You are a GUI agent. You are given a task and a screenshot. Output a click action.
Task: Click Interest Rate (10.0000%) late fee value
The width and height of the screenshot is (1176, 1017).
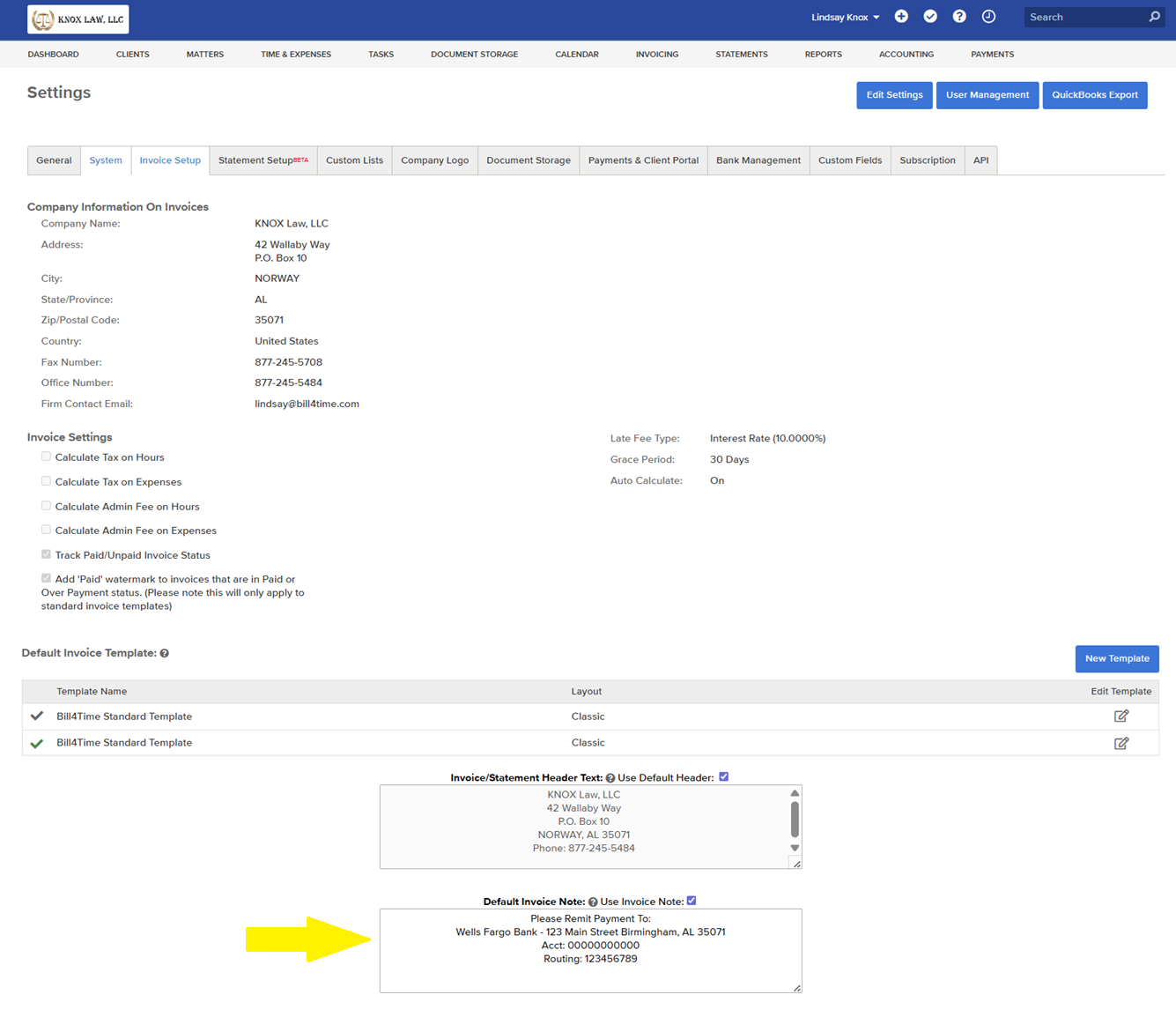point(767,438)
